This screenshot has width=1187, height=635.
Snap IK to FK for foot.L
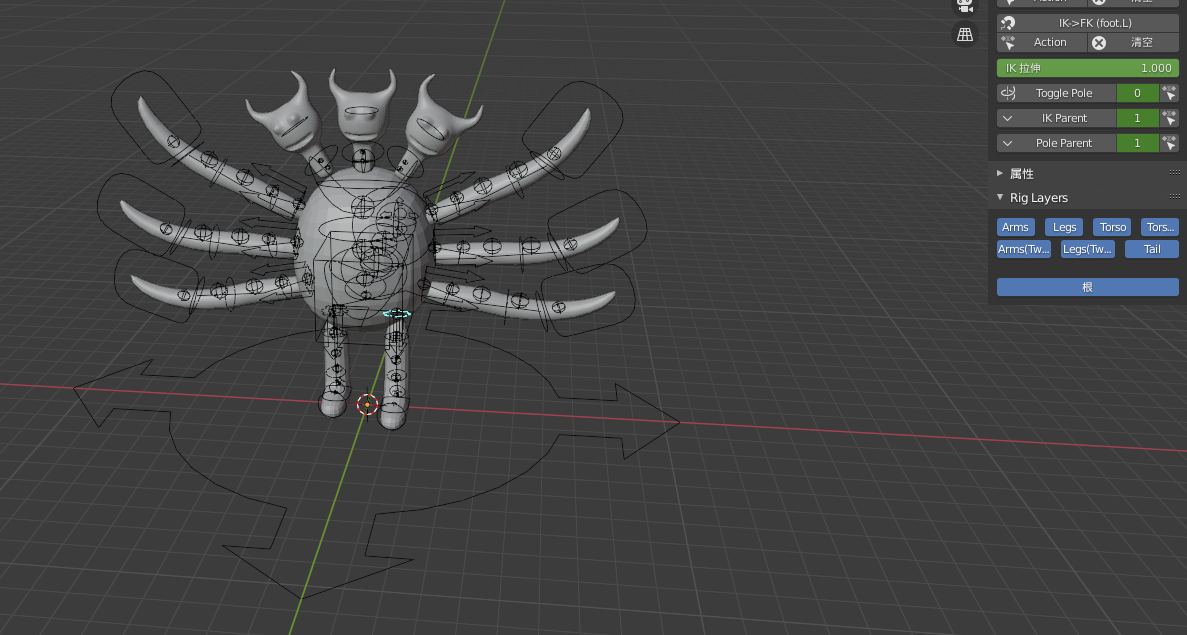tap(1087, 23)
